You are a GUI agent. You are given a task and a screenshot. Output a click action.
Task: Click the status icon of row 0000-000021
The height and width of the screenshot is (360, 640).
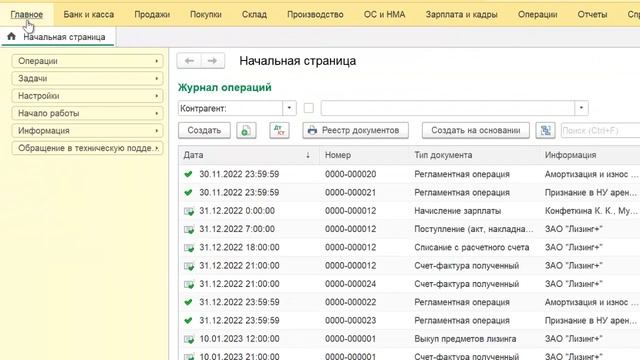pyautogui.click(x=188, y=193)
